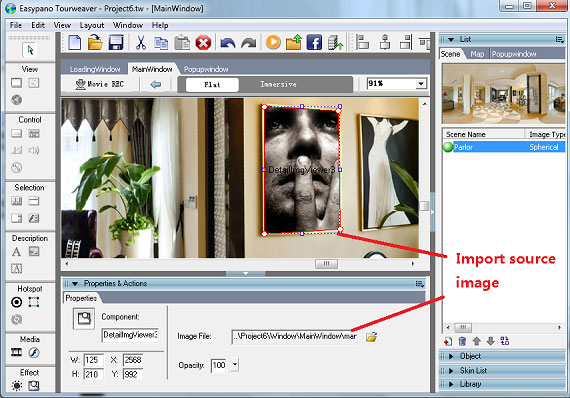Switch to the Map tab in List

tap(477, 54)
